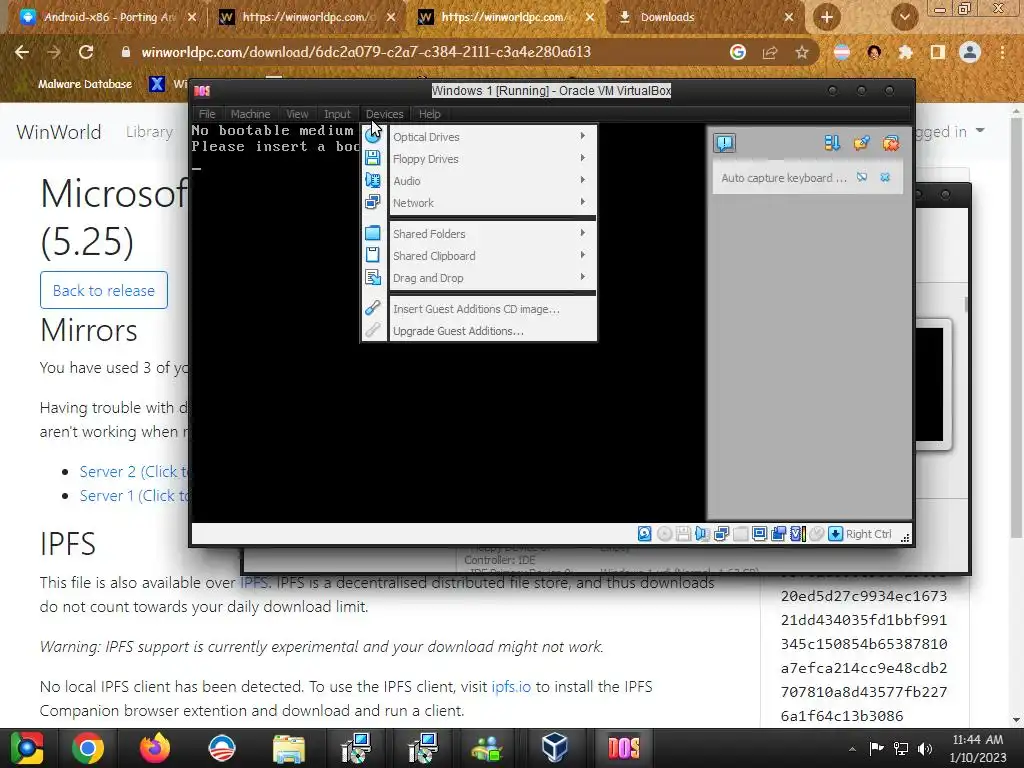Open Shared Clipboard submenu
Screen dimensions: 1024x768
coord(493,256)
